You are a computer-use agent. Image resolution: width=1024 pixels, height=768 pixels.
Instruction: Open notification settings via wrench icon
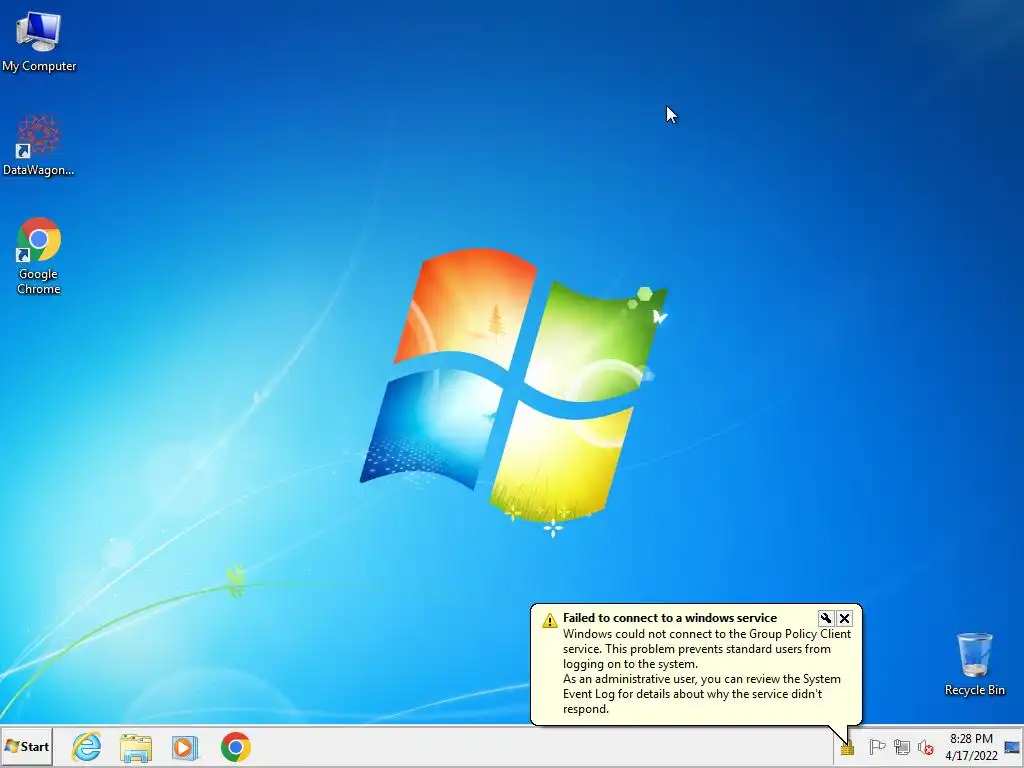click(825, 618)
